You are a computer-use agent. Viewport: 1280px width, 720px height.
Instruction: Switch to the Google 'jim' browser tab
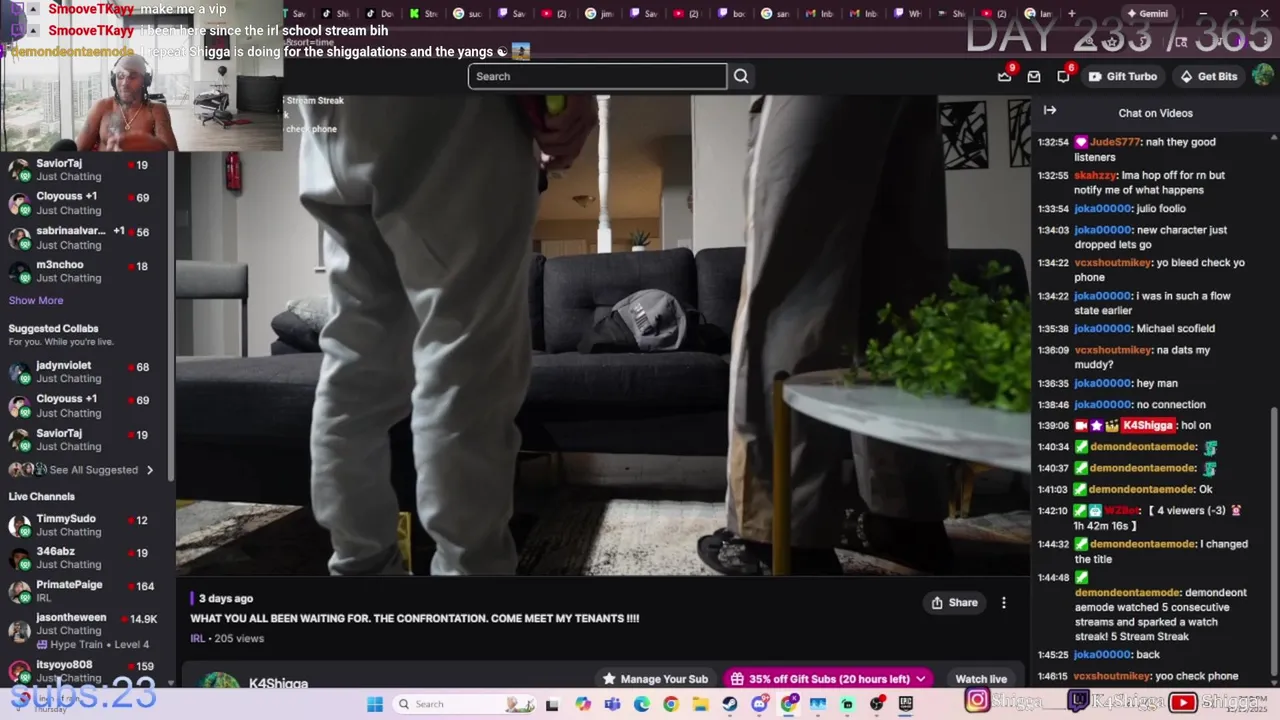599,14
